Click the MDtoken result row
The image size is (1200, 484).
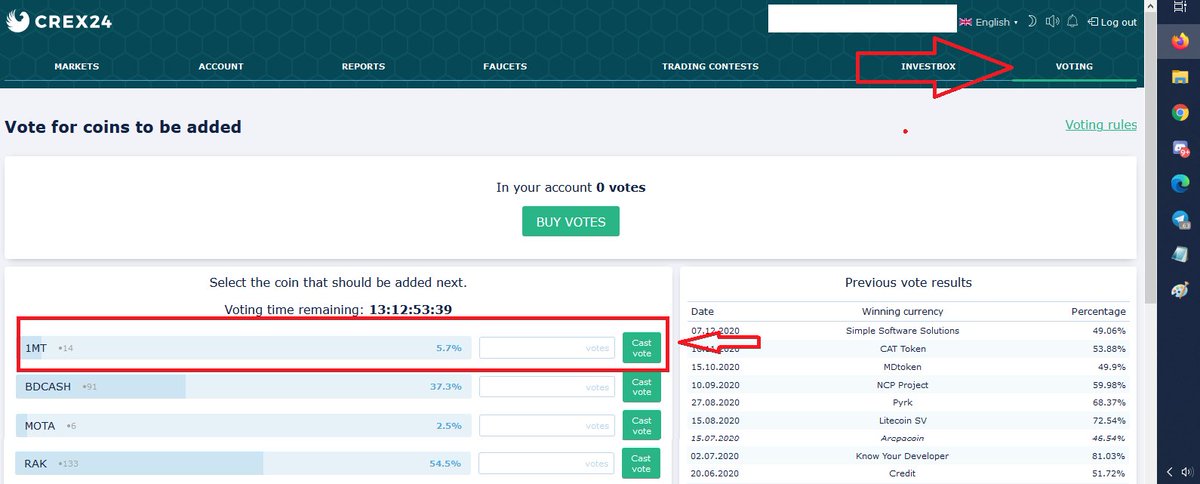click(908, 366)
